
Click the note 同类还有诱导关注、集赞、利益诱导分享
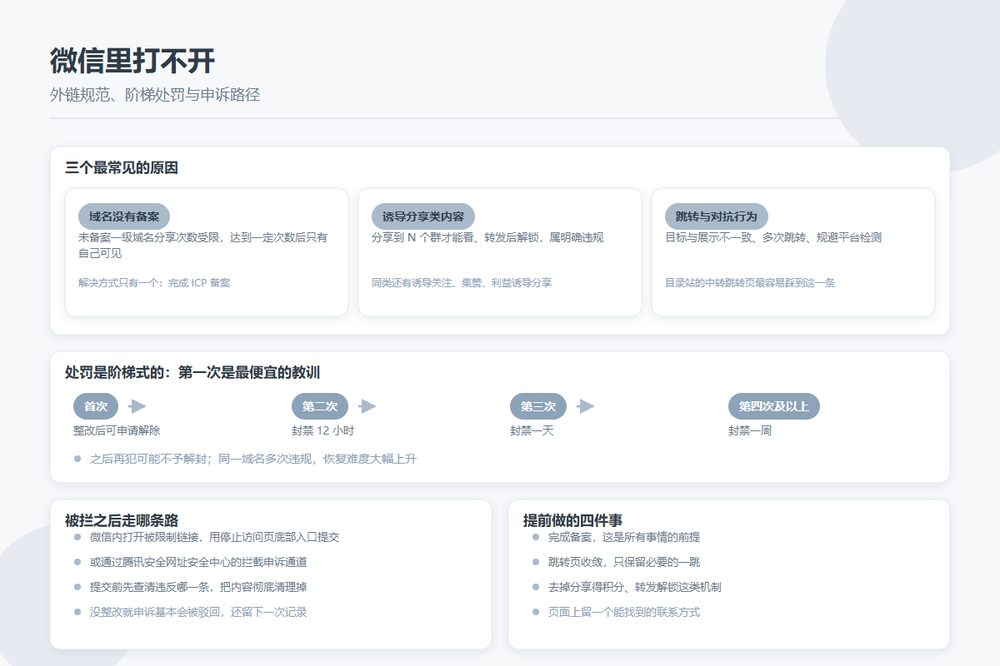click(462, 283)
